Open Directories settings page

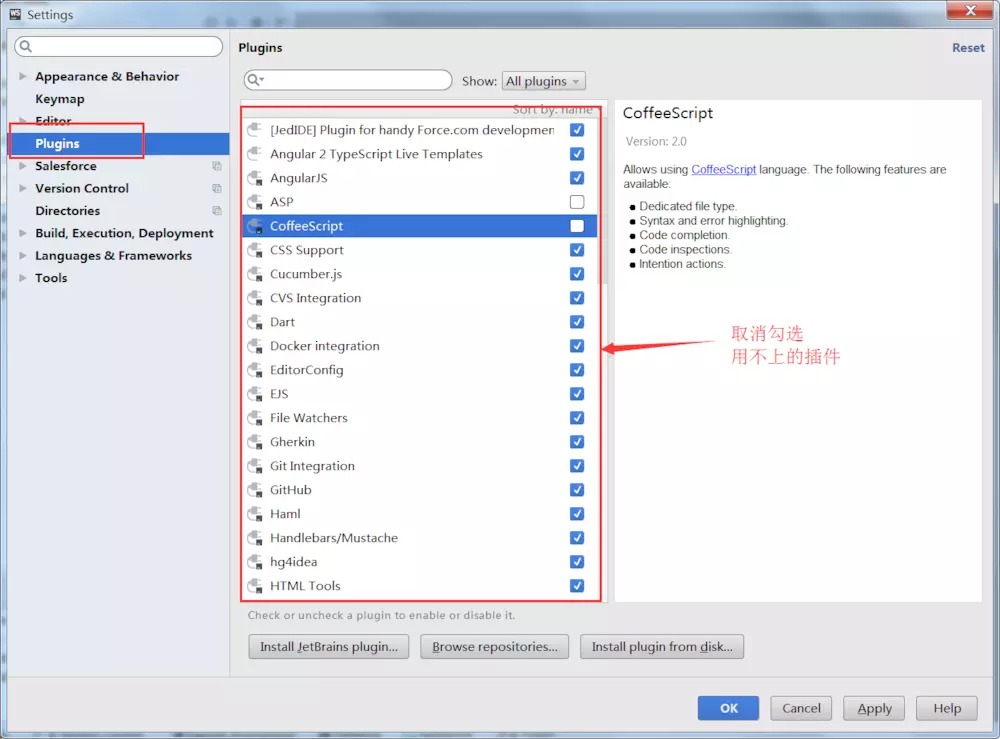68,210
